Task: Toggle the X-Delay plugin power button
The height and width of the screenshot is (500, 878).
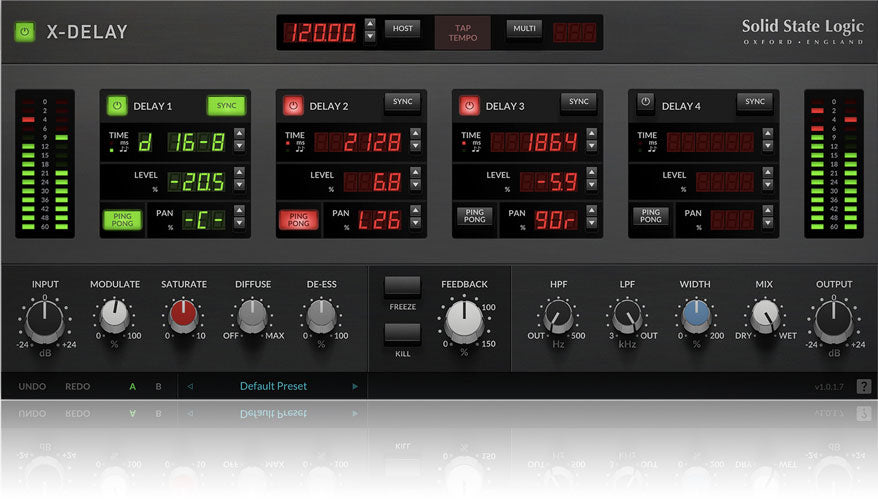Action: (25, 32)
